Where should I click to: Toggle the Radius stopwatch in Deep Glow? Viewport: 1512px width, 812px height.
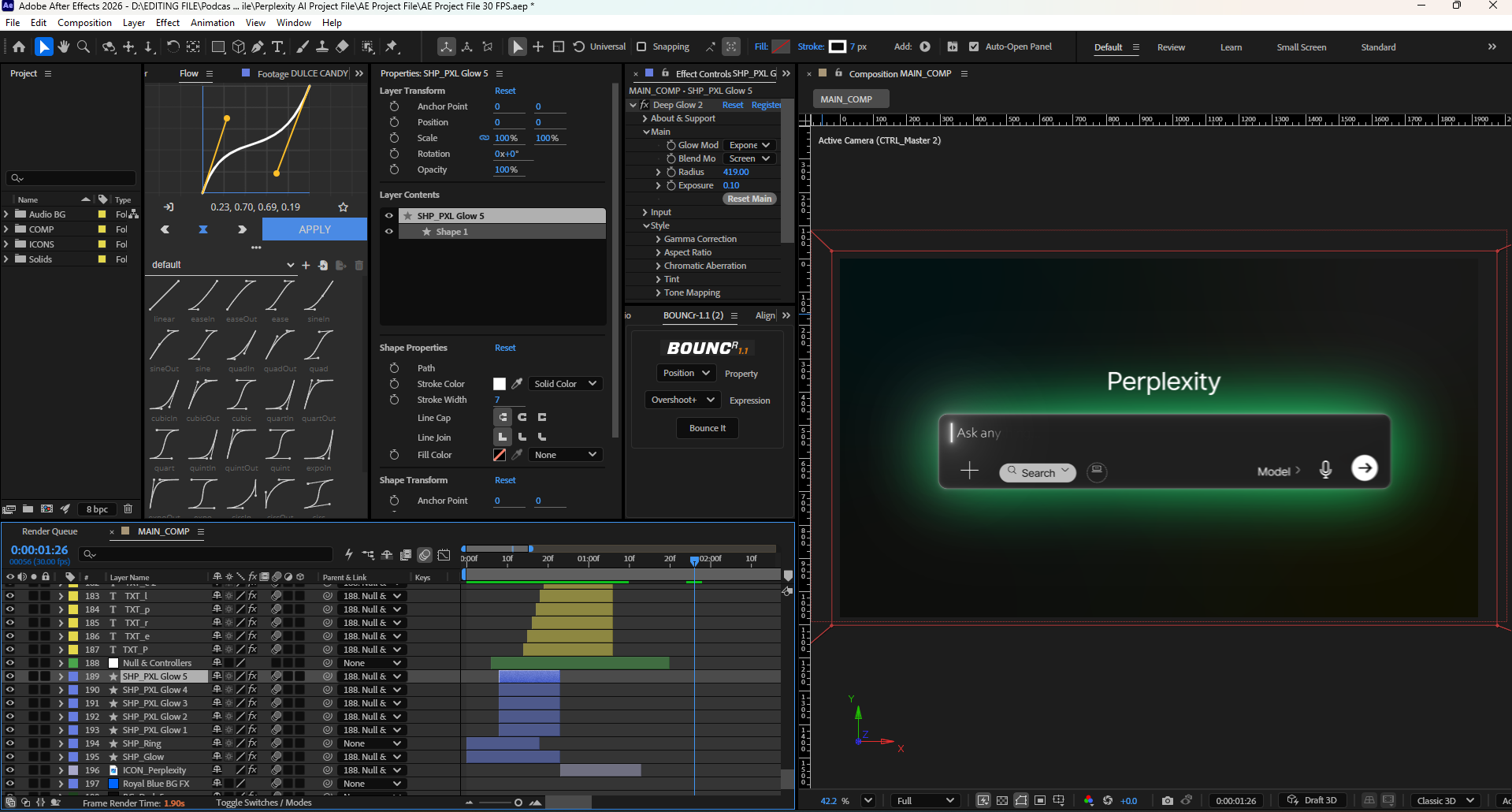(x=671, y=172)
